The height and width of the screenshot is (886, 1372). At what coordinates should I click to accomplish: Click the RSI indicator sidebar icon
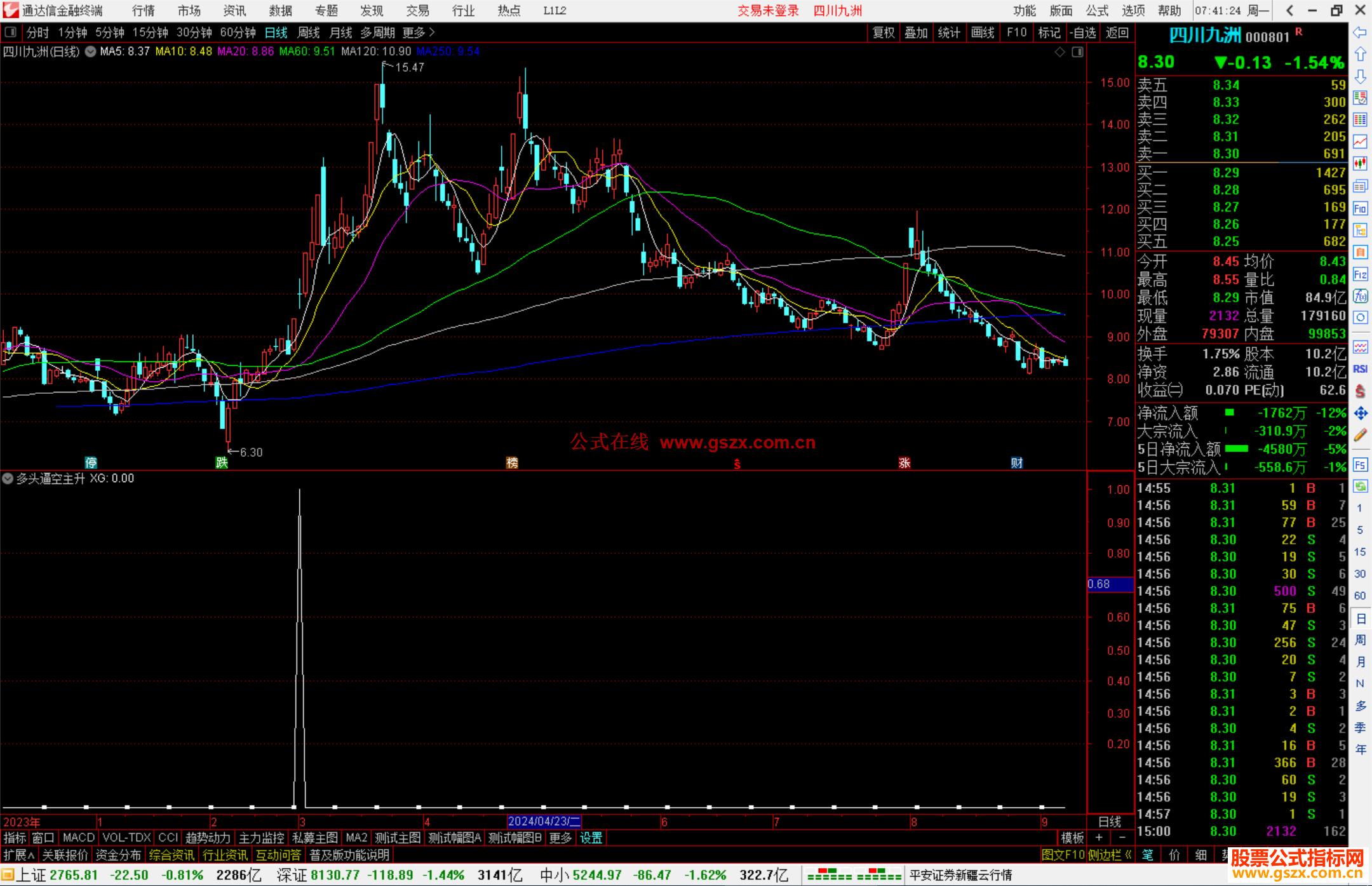click(x=1360, y=369)
